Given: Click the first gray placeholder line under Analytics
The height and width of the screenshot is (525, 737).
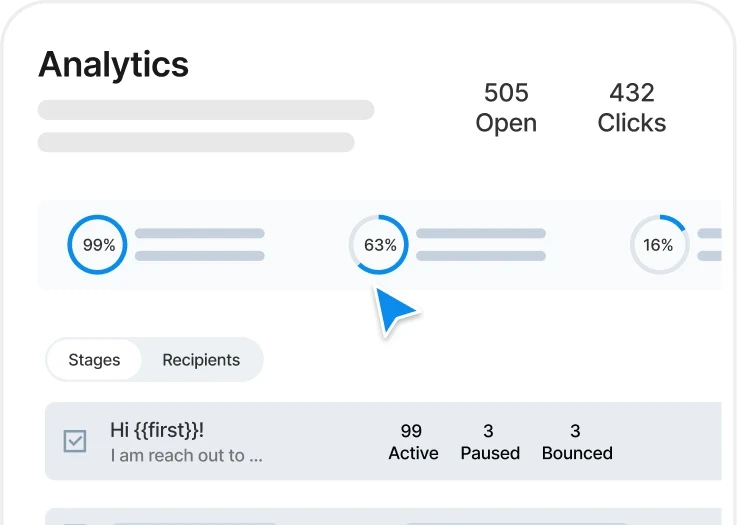Looking at the screenshot, I should [x=205, y=110].
